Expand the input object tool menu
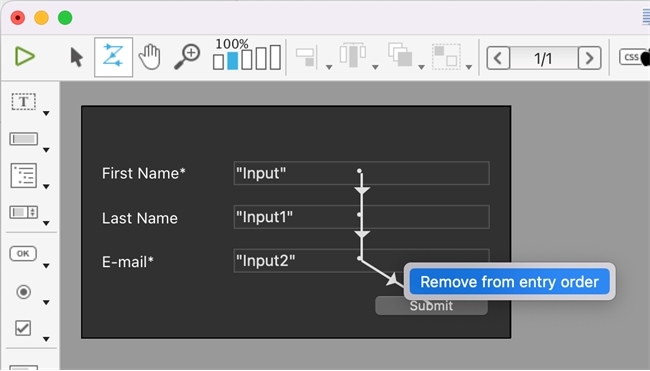The height and width of the screenshot is (371, 650). (x=46, y=150)
